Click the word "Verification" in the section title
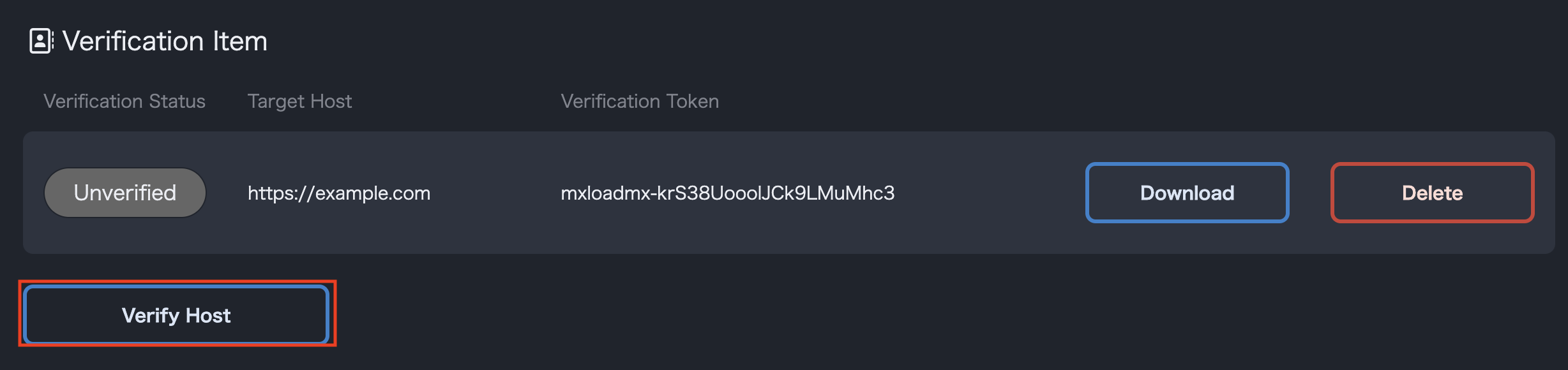Viewport: 1568px width, 370px height. (x=133, y=41)
